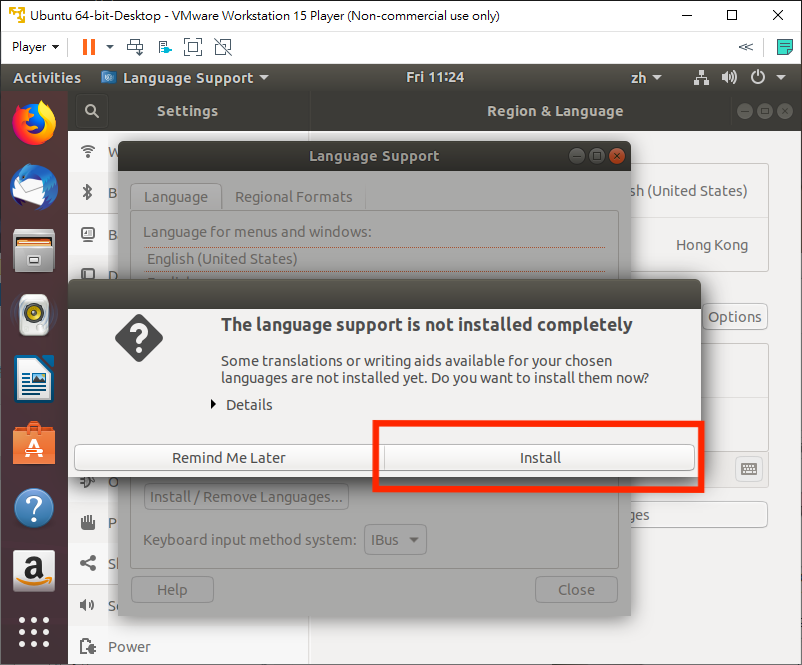Click the volume icon in top bar
Viewport: 802px width, 665px height.
tap(729, 78)
